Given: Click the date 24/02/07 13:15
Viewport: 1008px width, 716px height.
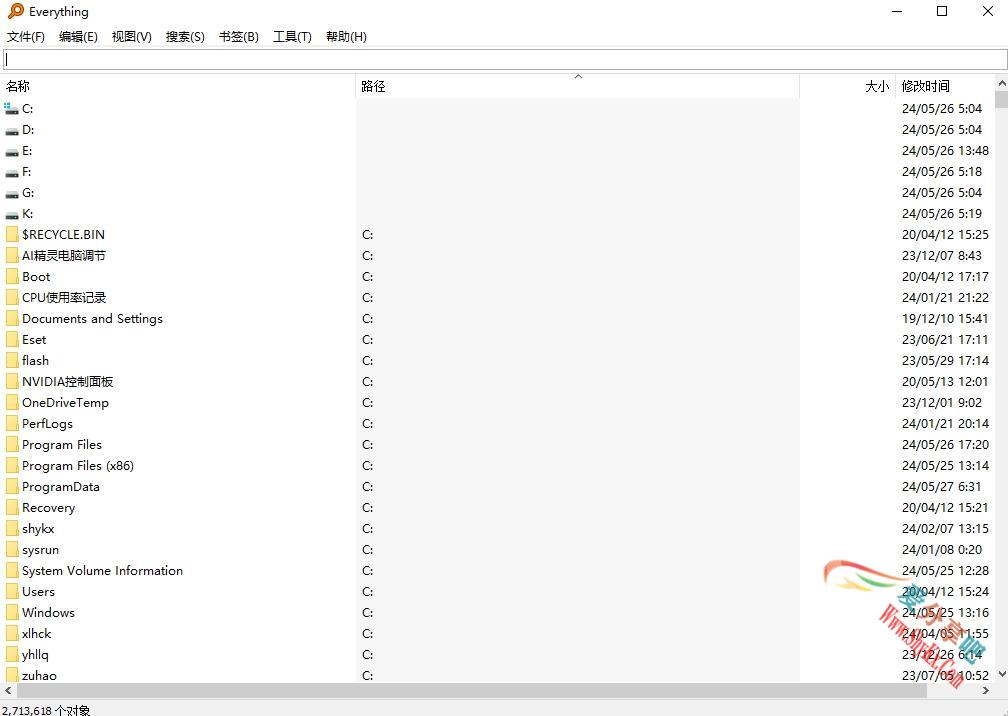Looking at the screenshot, I should click(945, 529).
